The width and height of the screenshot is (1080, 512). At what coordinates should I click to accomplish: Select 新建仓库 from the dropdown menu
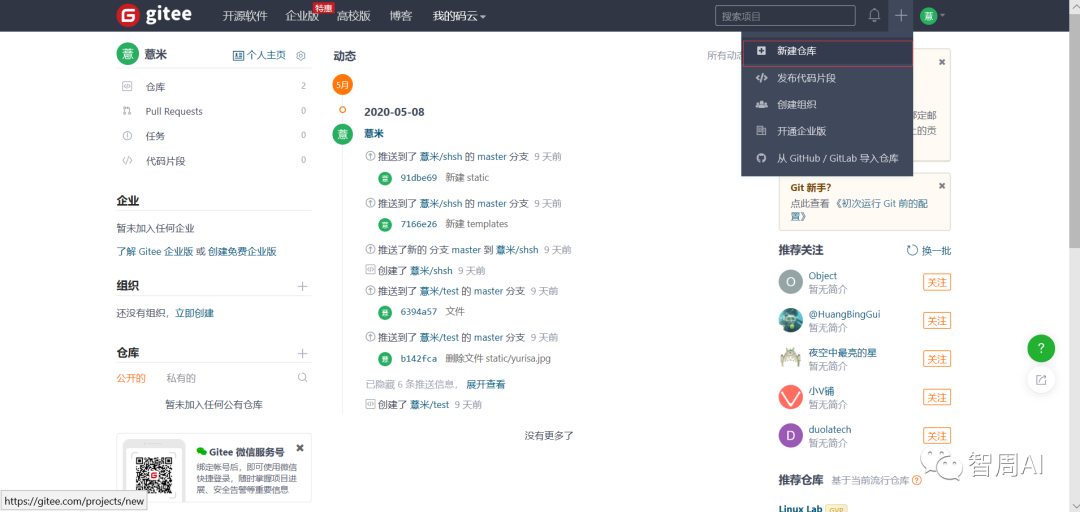tap(827, 51)
